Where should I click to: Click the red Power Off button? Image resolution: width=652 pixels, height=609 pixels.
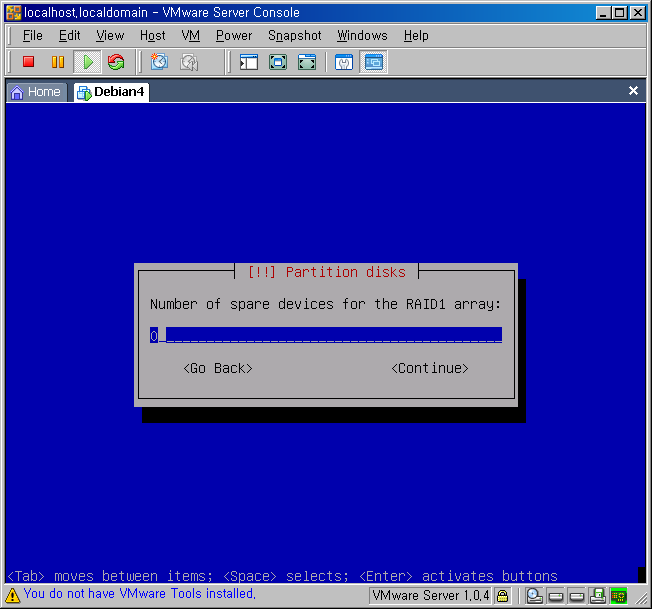(29, 62)
